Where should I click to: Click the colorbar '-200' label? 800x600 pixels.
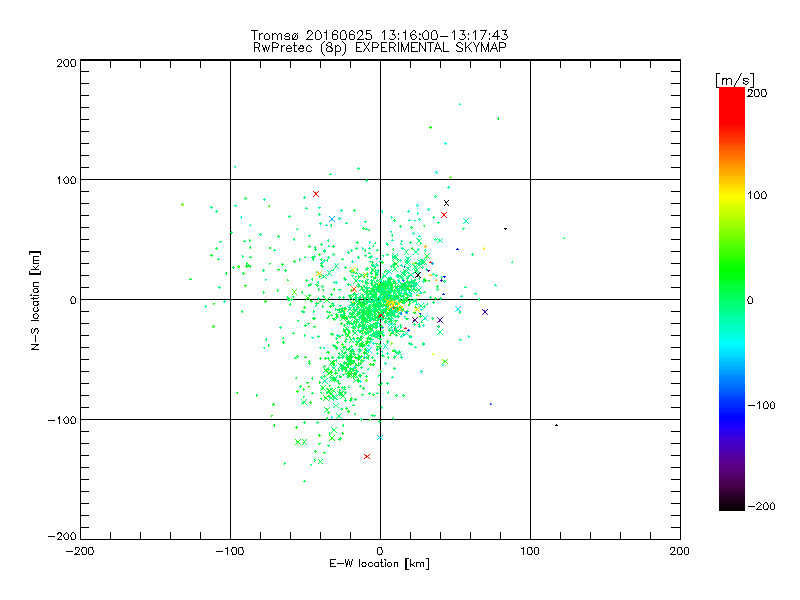click(x=761, y=506)
